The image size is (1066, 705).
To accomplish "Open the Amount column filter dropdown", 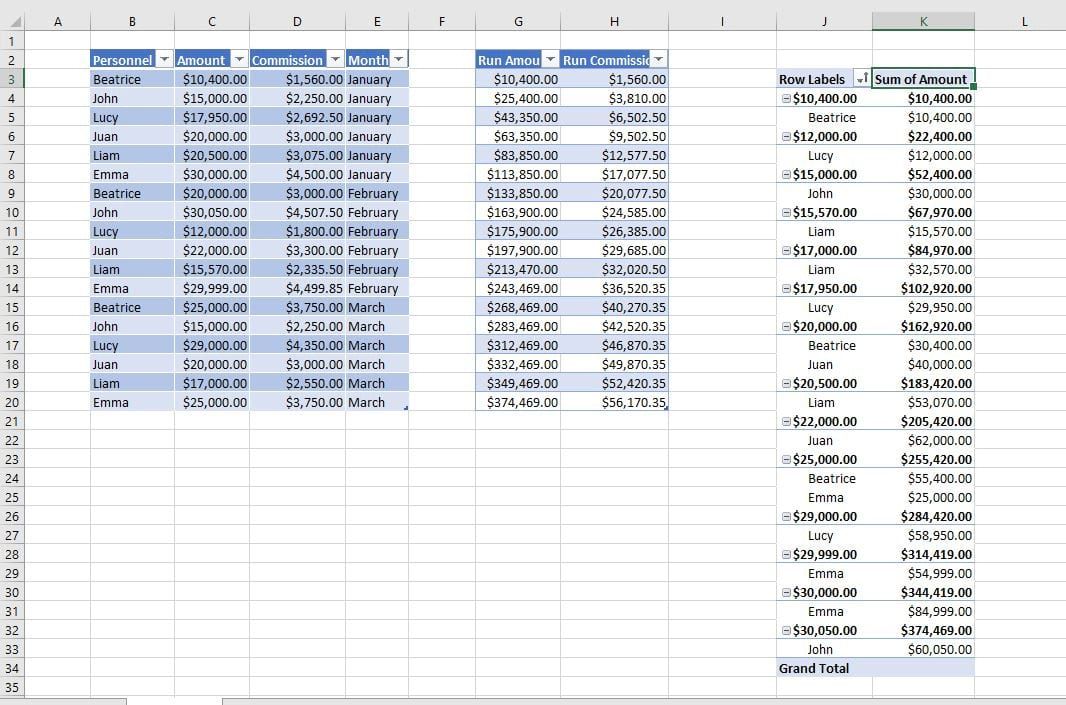I will click(x=239, y=60).
